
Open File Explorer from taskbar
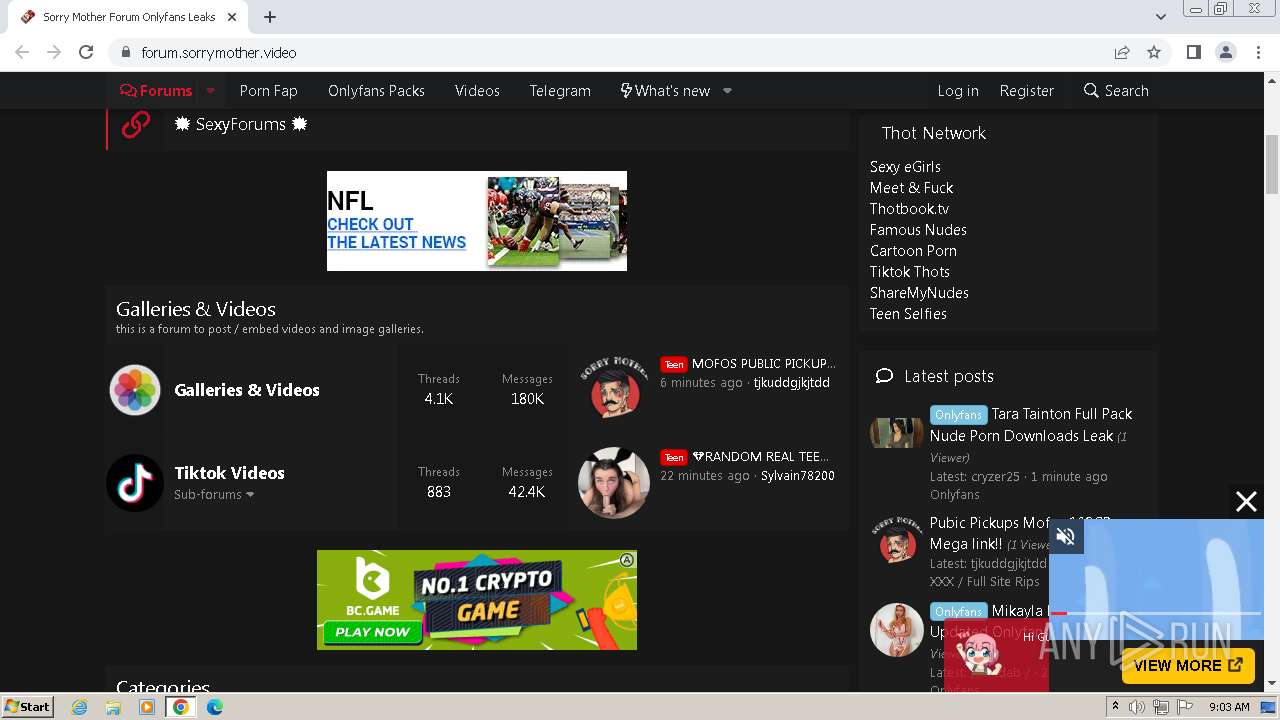(x=113, y=707)
